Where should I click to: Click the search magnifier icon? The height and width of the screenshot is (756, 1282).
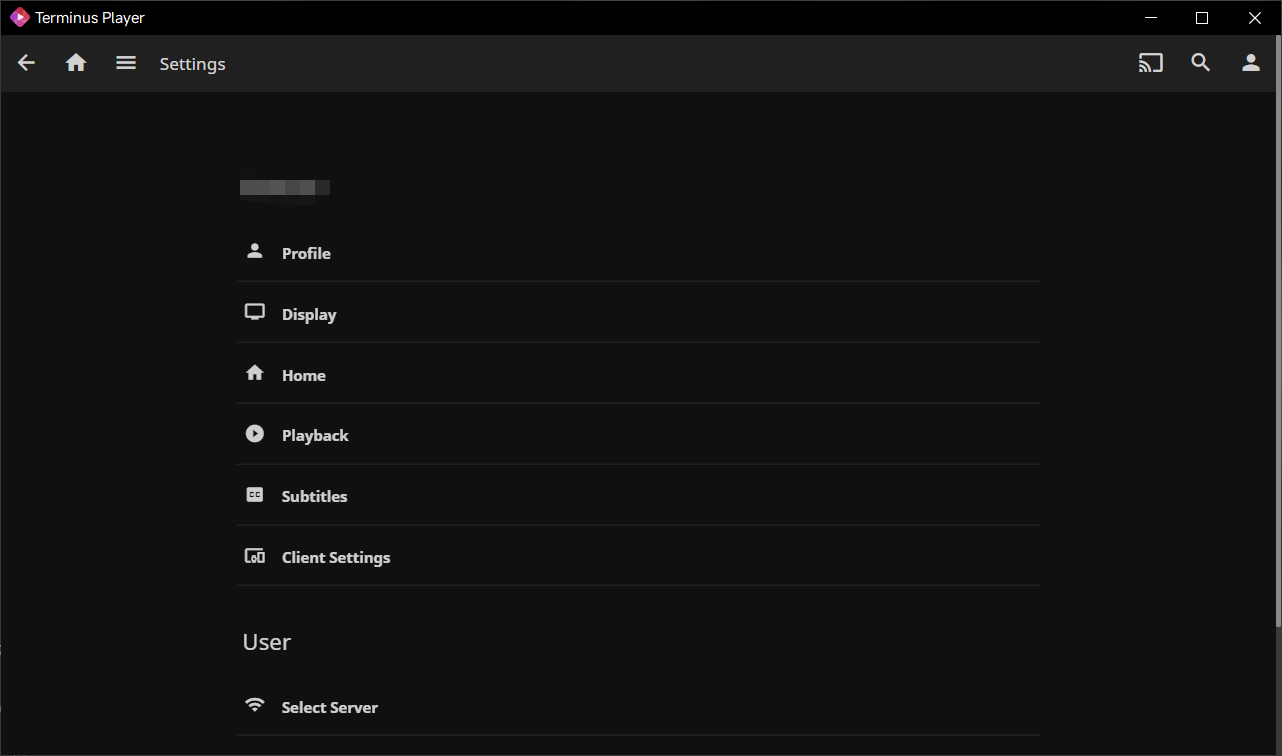pos(1201,63)
